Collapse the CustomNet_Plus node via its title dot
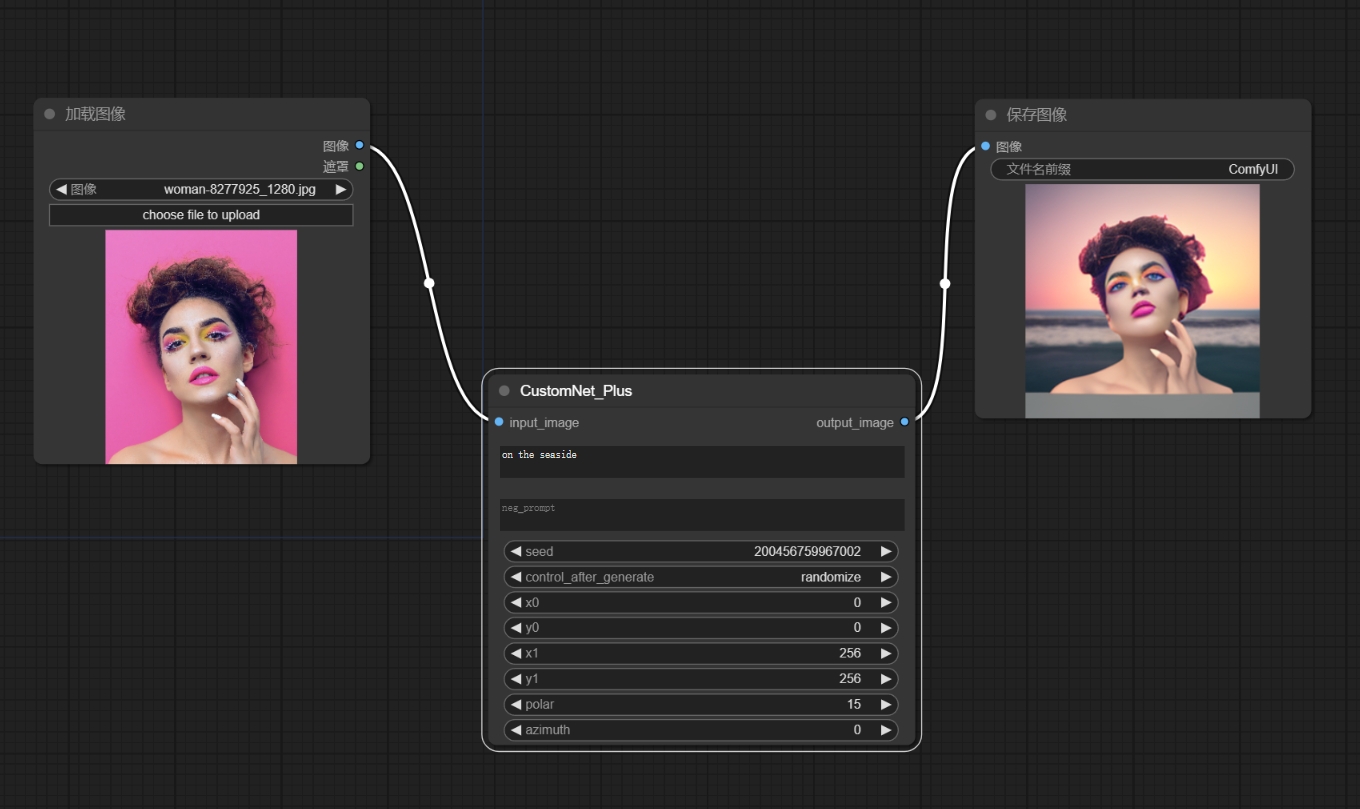This screenshot has width=1360, height=809. click(504, 391)
